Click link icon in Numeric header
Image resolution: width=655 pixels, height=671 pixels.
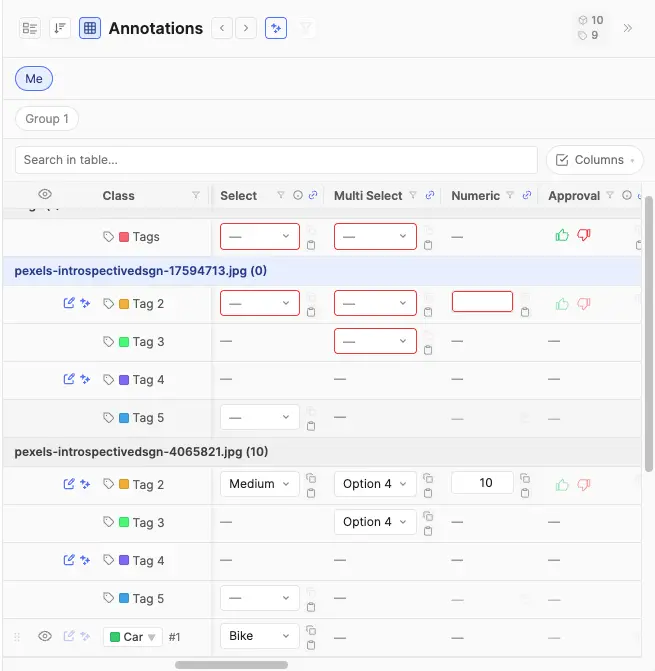pyautogui.click(x=527, y=195)
